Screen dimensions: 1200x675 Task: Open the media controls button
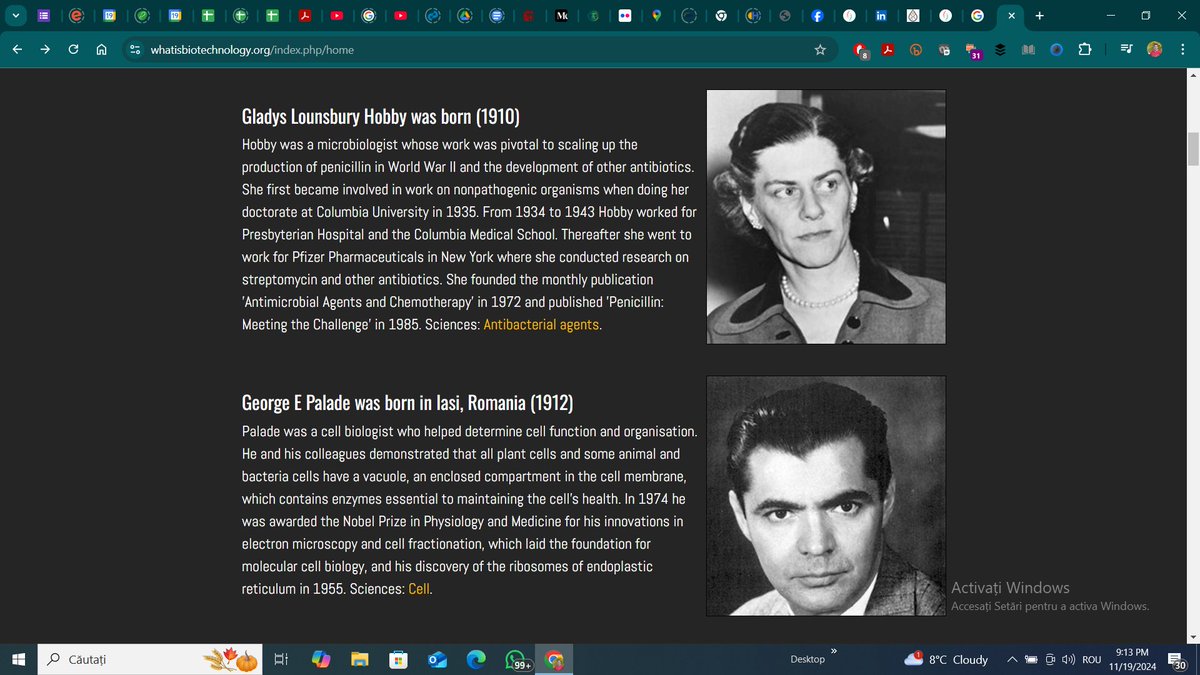click(1127, 49)
